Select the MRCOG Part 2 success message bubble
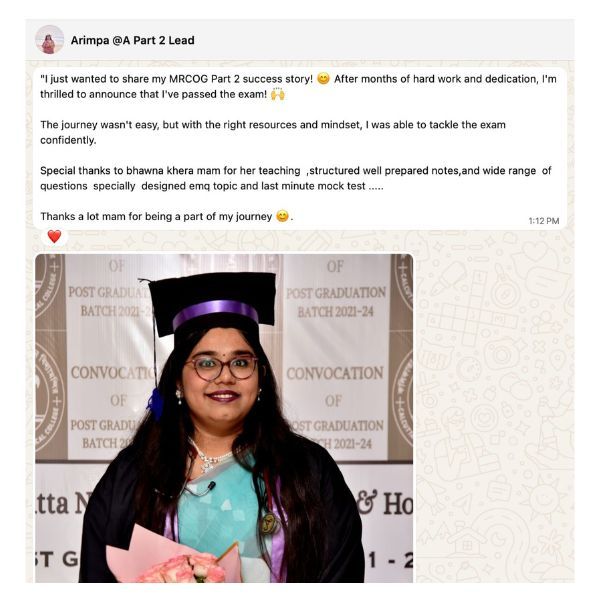600x600 pixels. pyautogui.click(x=300, y=148)
